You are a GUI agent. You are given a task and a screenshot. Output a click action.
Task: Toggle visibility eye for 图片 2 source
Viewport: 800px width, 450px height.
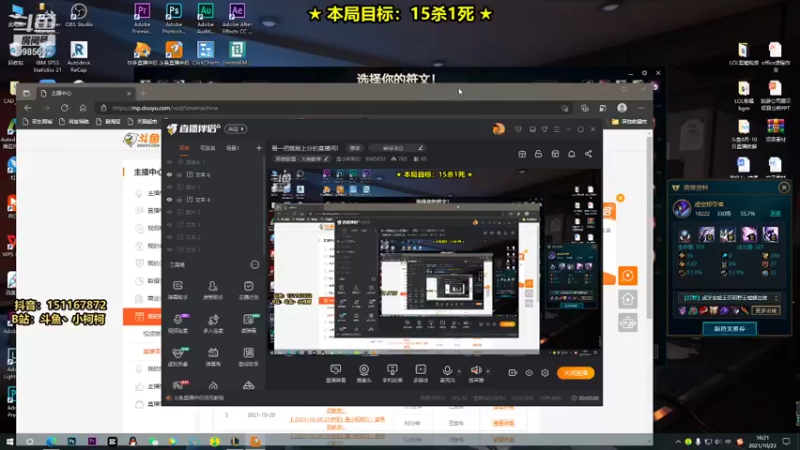[169, 212]
